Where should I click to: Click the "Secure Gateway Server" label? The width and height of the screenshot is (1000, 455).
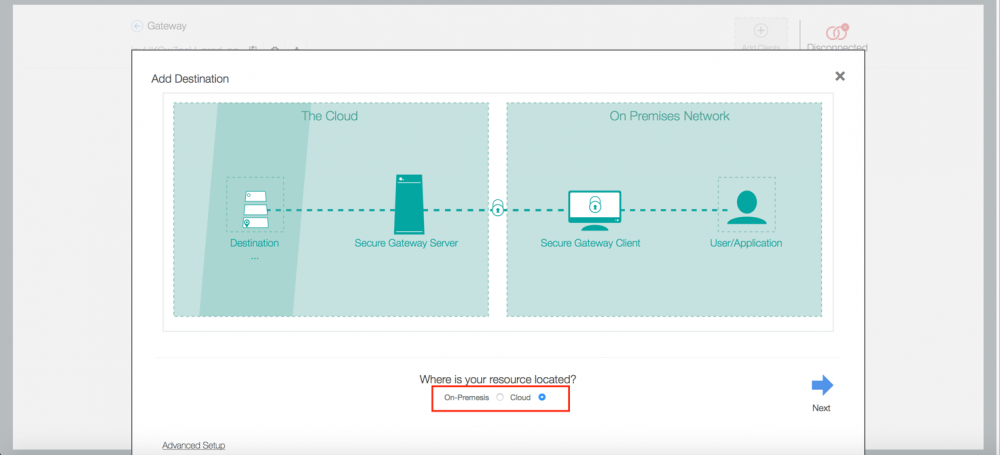406,243
